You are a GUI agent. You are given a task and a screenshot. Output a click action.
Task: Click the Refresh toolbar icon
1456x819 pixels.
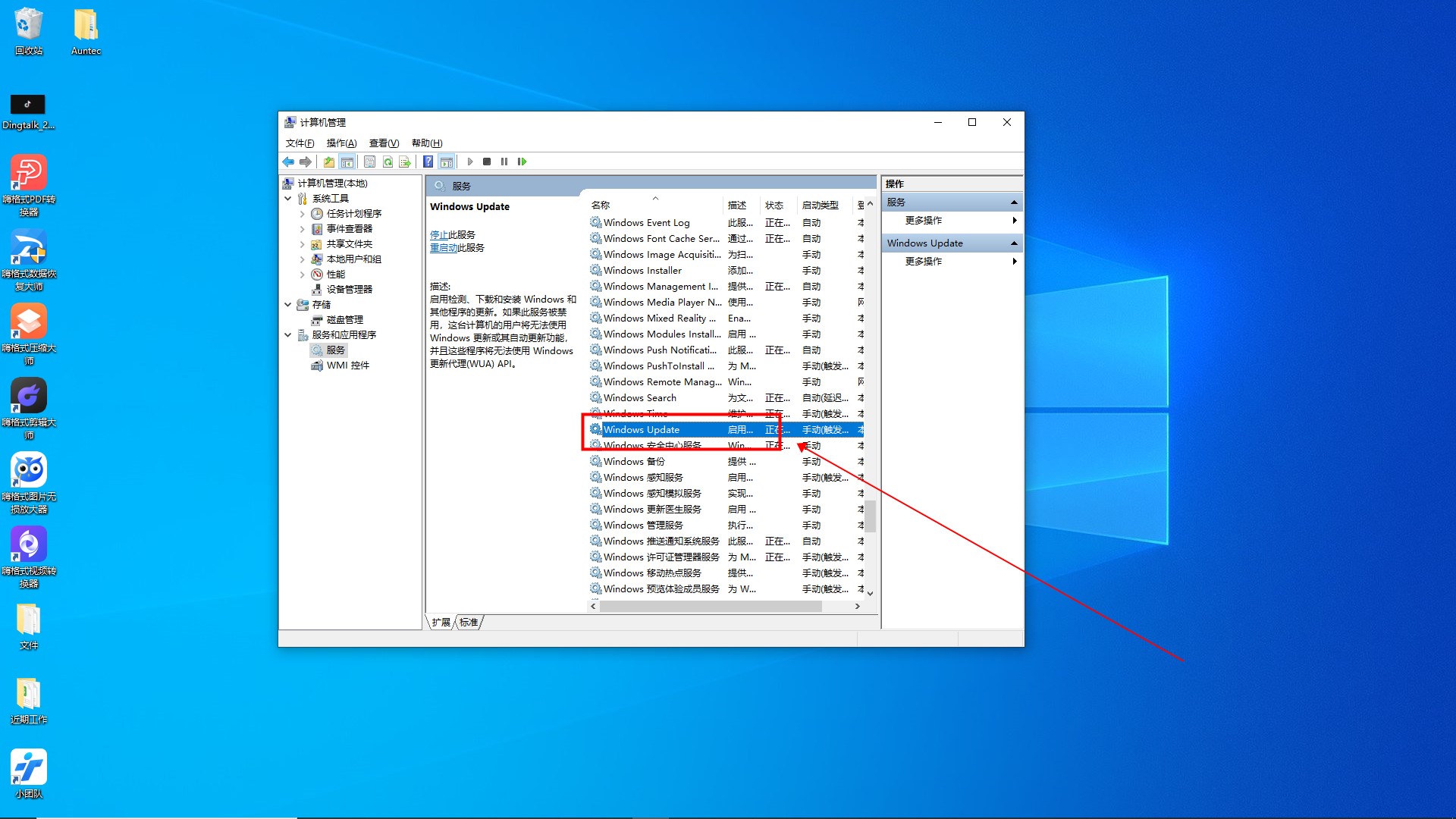[388, 162]
